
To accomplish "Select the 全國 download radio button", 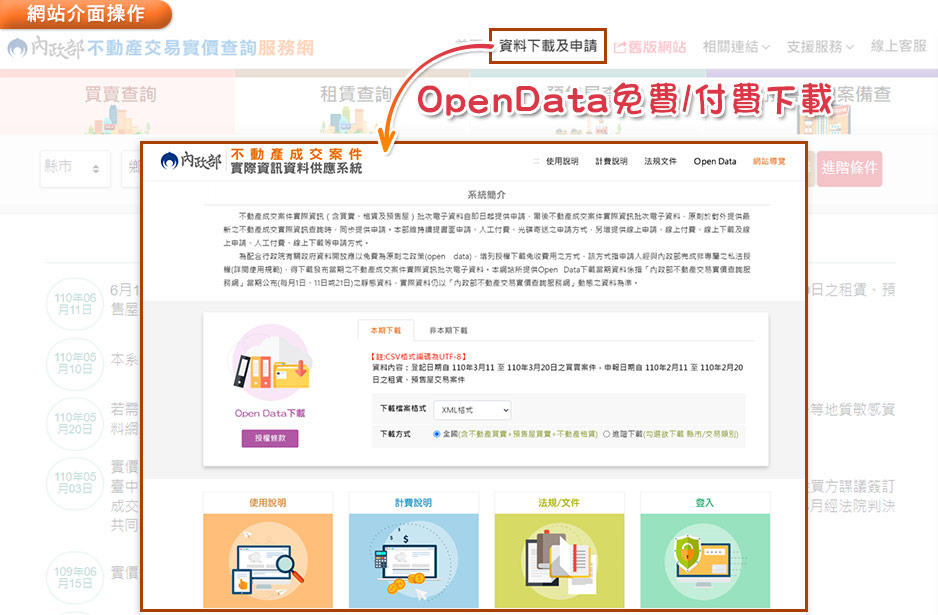I will pyautogui.click(x=437, y=434).
